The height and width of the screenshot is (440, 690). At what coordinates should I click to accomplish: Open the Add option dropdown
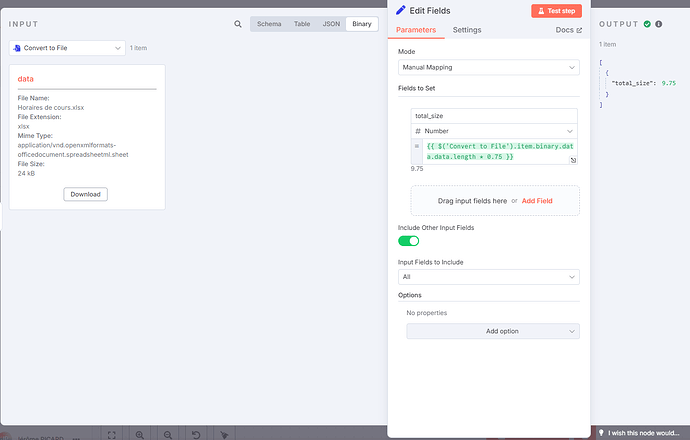493,331
